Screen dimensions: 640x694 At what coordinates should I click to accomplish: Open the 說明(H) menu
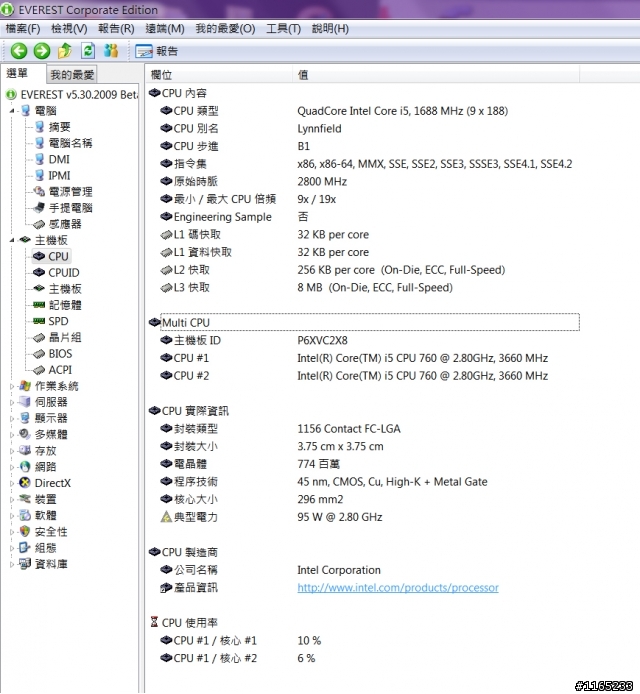[330, 29]
